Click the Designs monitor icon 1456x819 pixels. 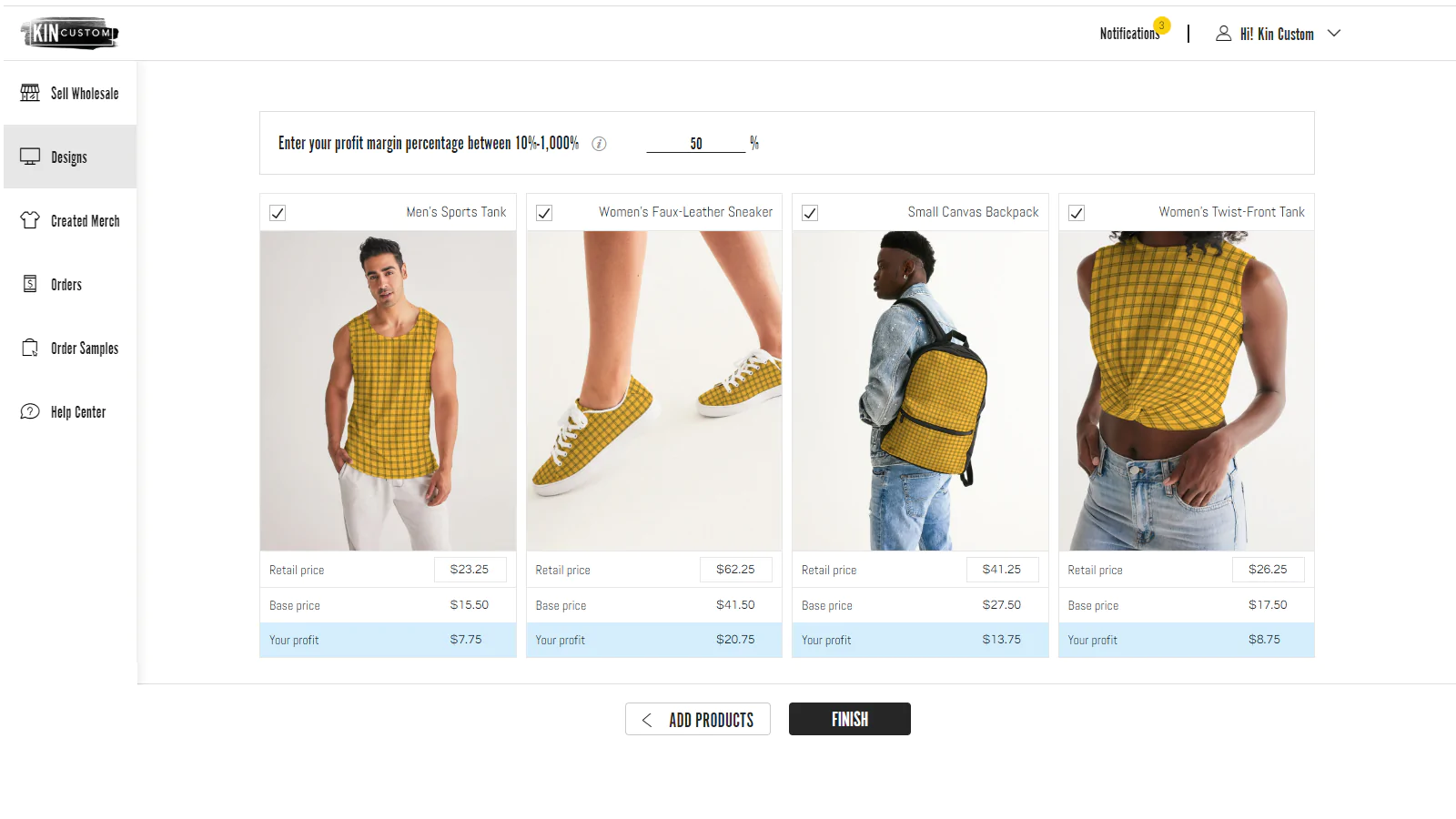pyautogui.click(x=30, y=157)
